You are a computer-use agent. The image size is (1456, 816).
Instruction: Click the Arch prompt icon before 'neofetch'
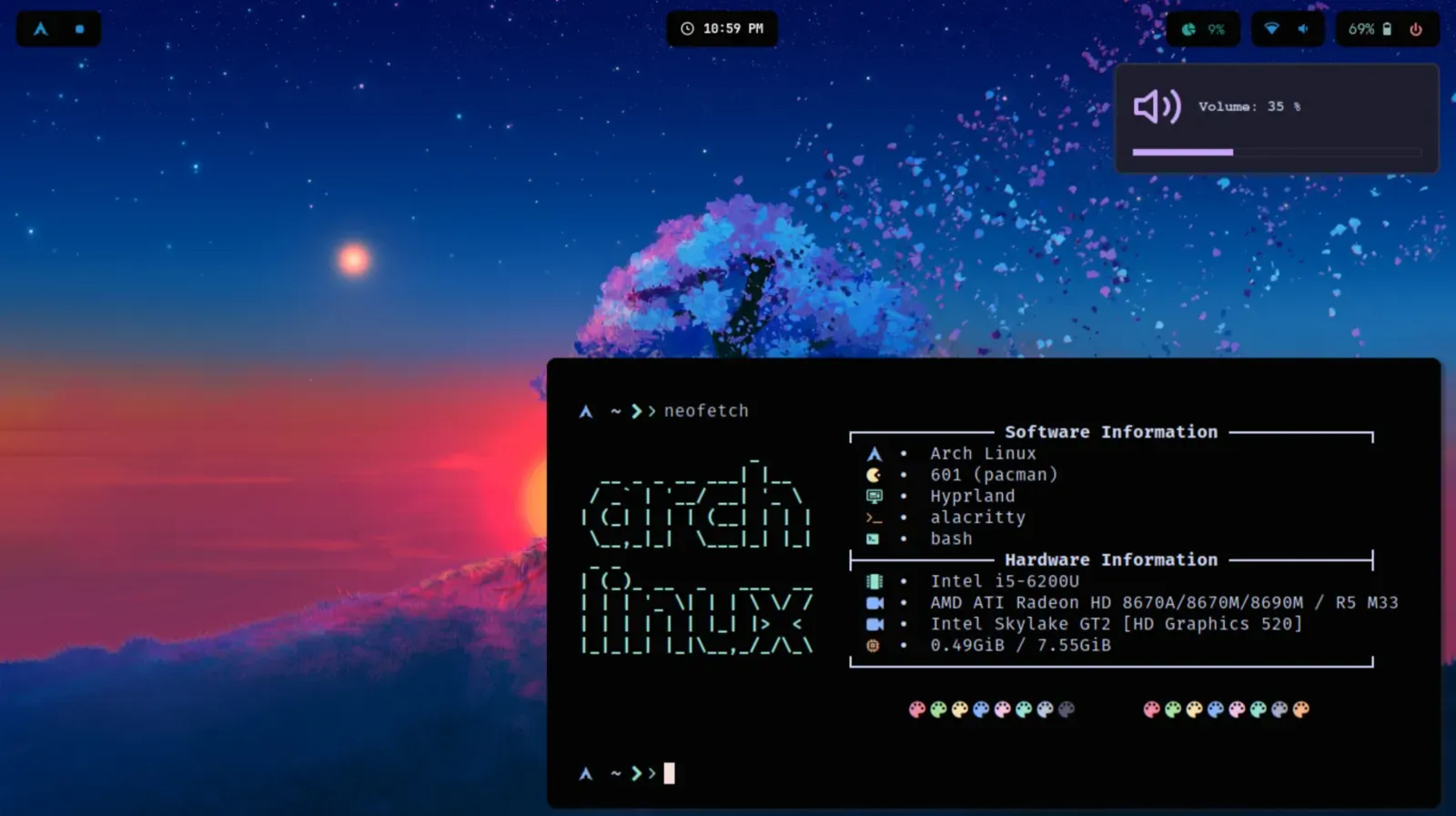[x=586, y=411]
